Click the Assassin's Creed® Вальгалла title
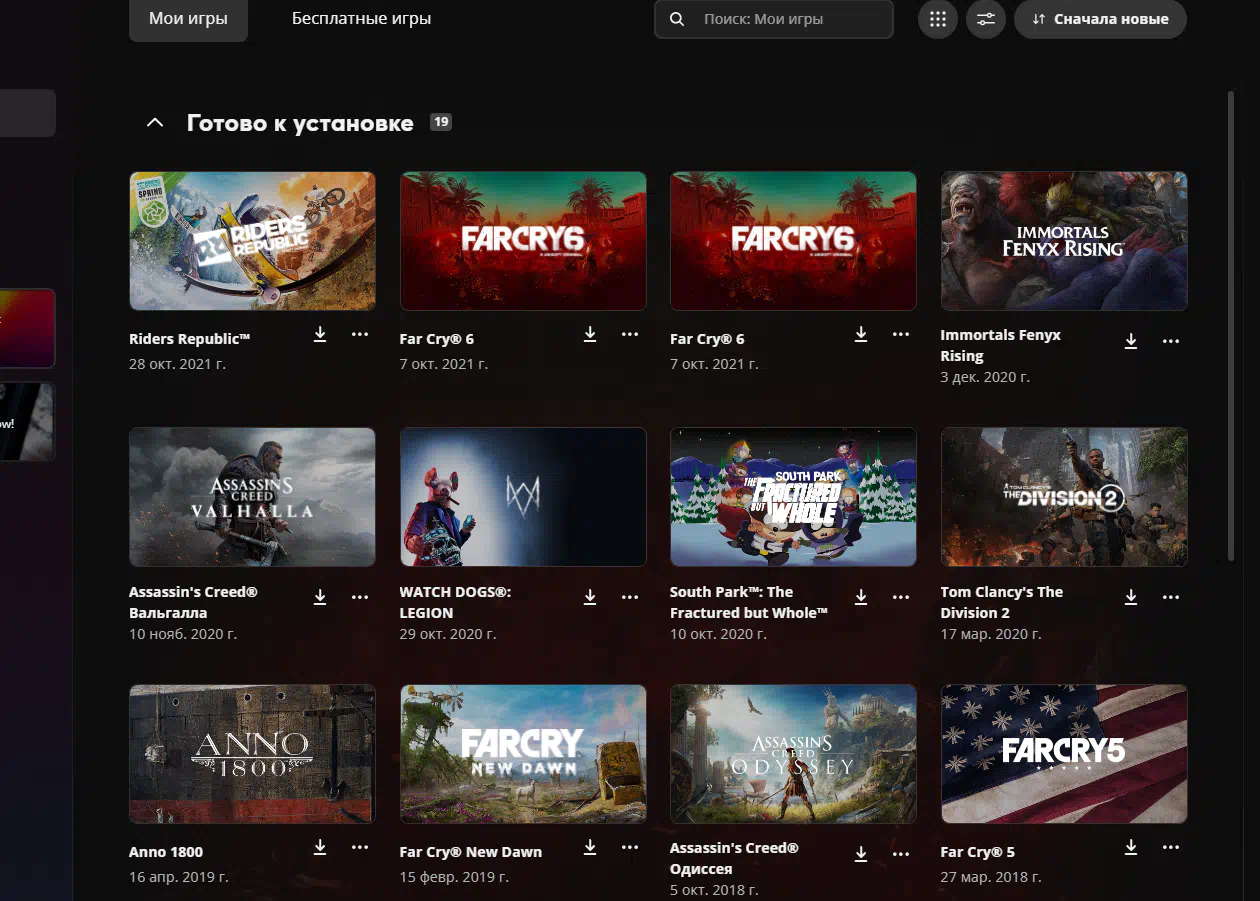Image resolution: width=1260 pixels, height=901 pixels. pos(193,602)
